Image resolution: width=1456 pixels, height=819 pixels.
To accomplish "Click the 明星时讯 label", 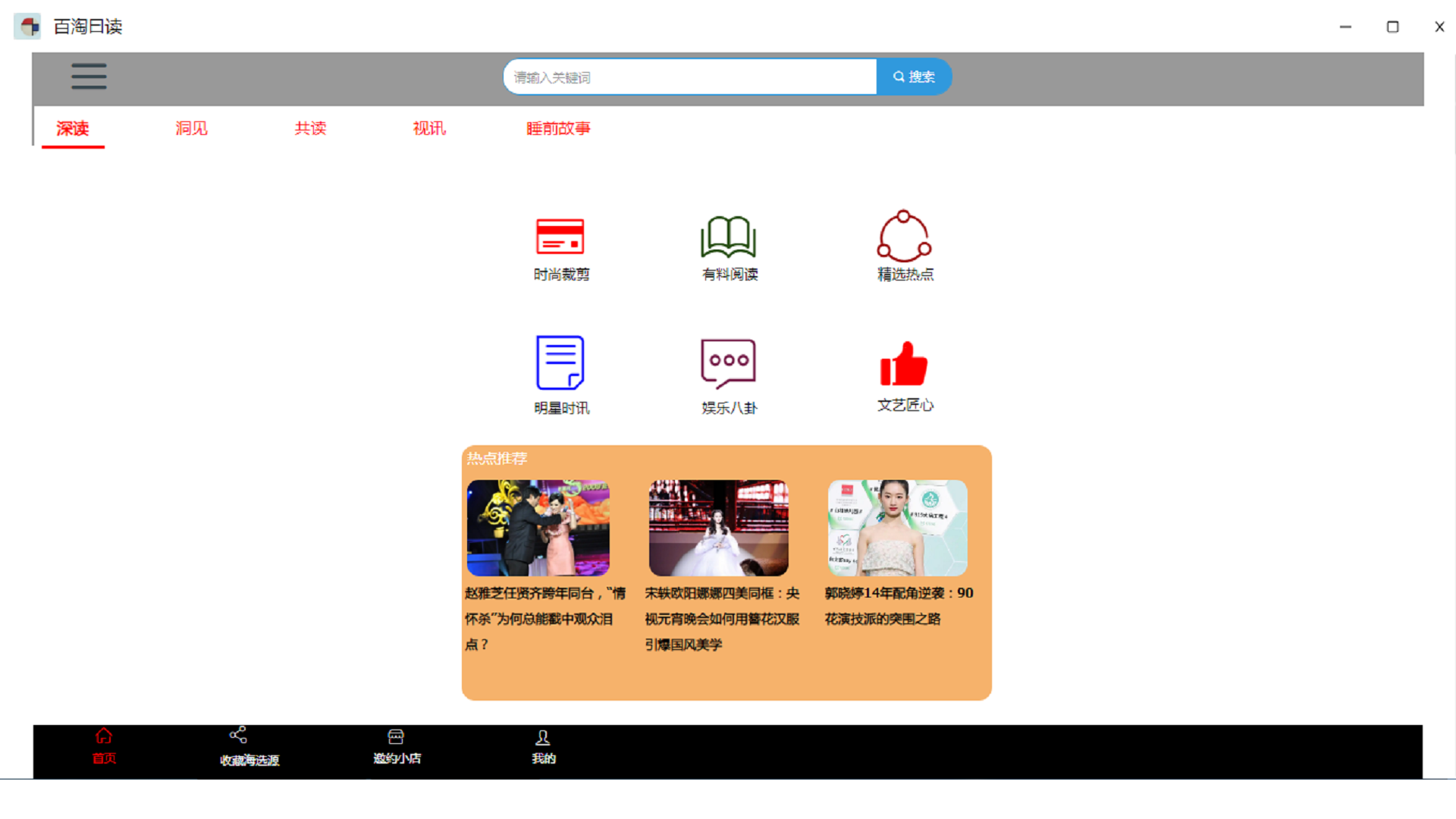I will coord(561,408).
